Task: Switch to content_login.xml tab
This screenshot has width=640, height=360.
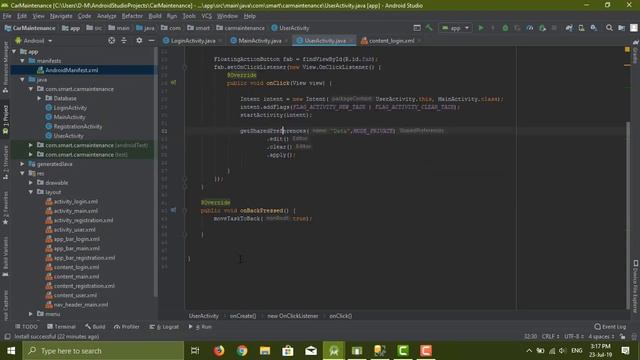Action: coord(390,41)
